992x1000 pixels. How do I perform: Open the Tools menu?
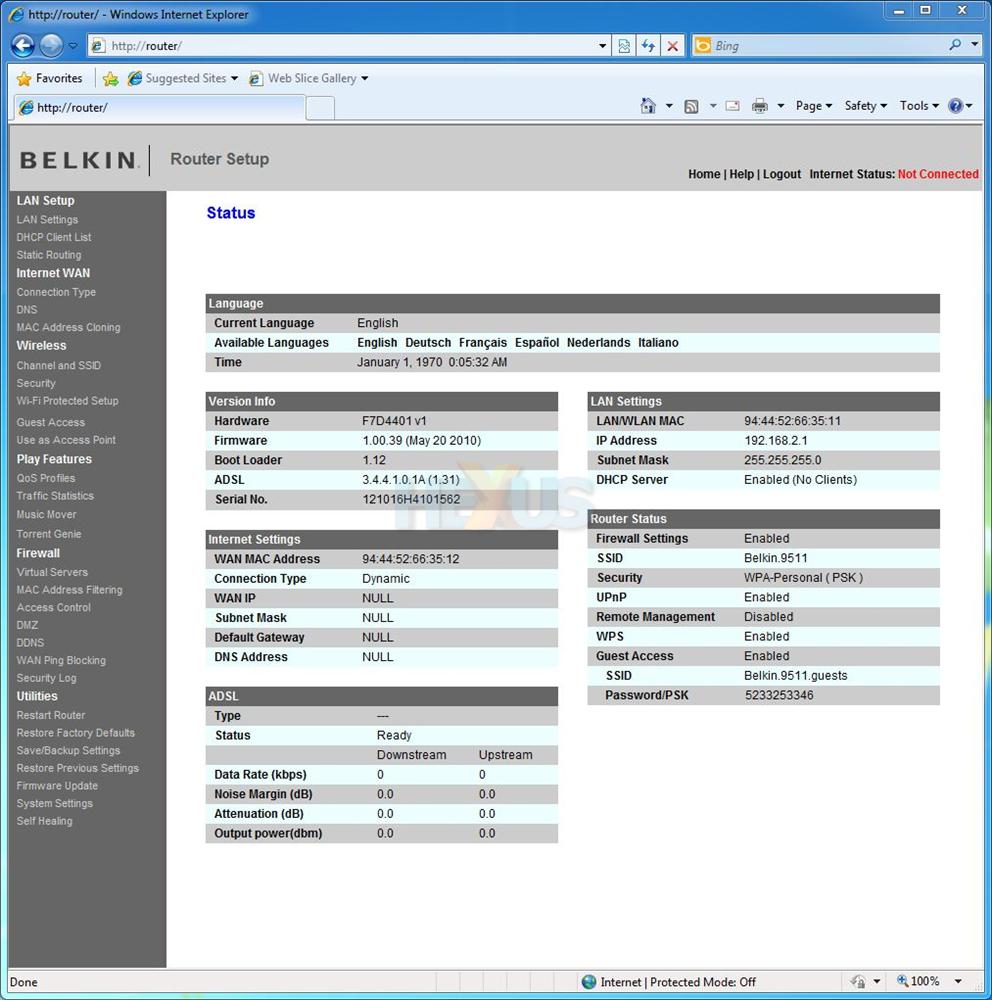(919, 106)
